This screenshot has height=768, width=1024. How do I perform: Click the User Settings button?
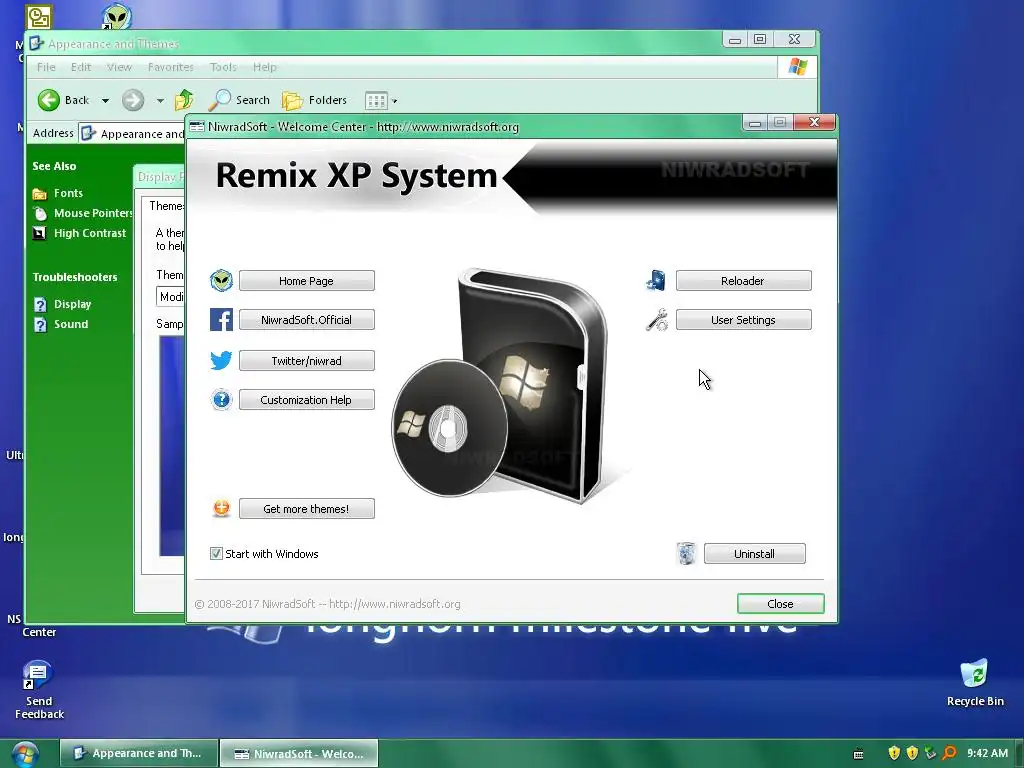click(743, 320)
